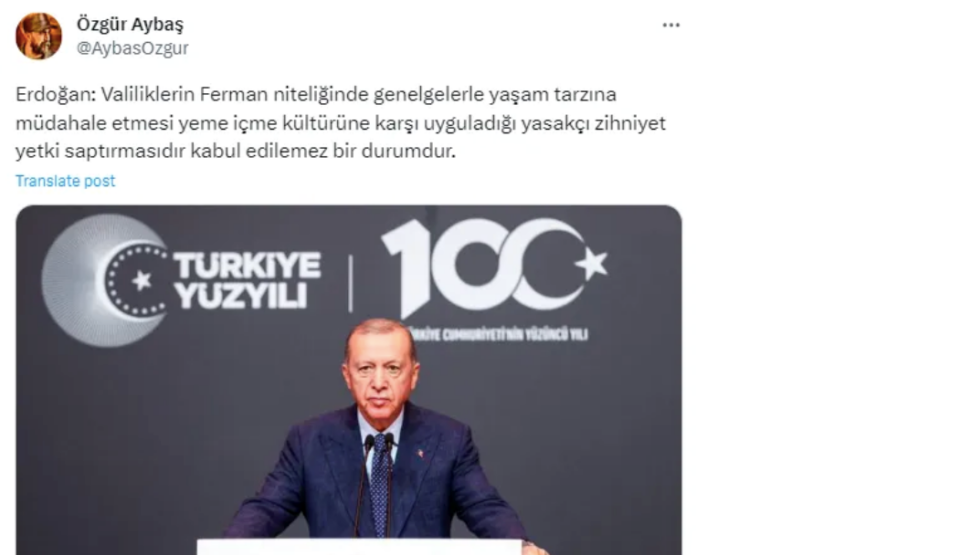Click the star beside the 100 numerals
Screen dimensions: 959x555
pyautogui.click(x=591, y=263)
